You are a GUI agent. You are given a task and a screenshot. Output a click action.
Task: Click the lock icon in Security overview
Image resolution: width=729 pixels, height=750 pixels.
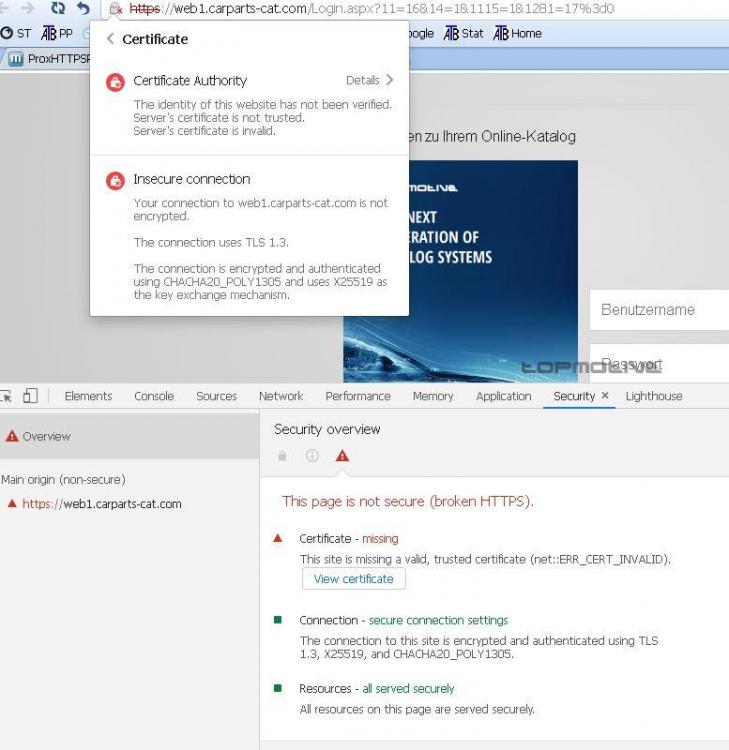(282, 456)
